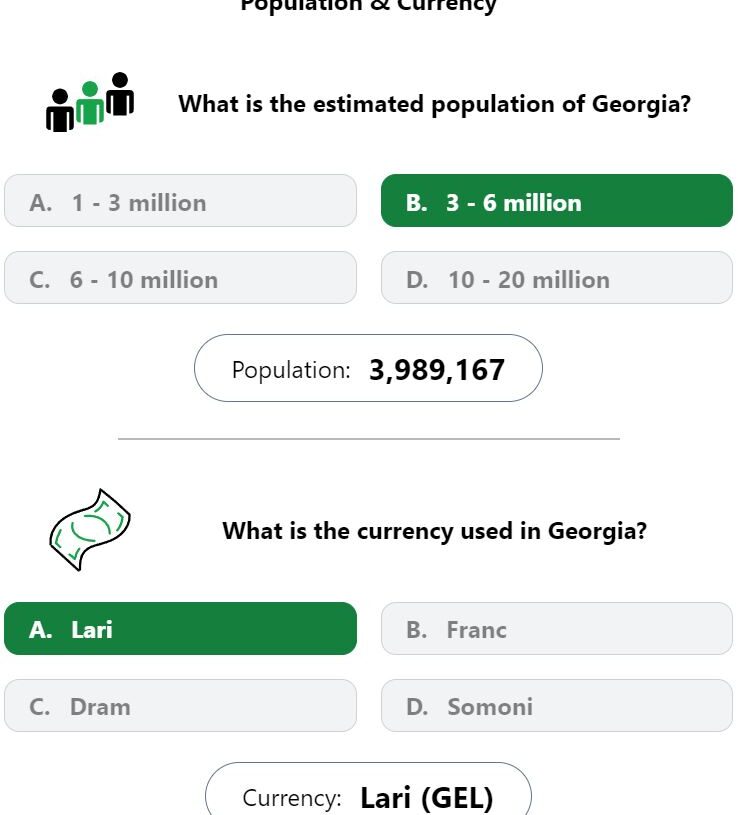Select the Somoni currency option
Viewport: 738px width, 815px height.
(557, 705)
